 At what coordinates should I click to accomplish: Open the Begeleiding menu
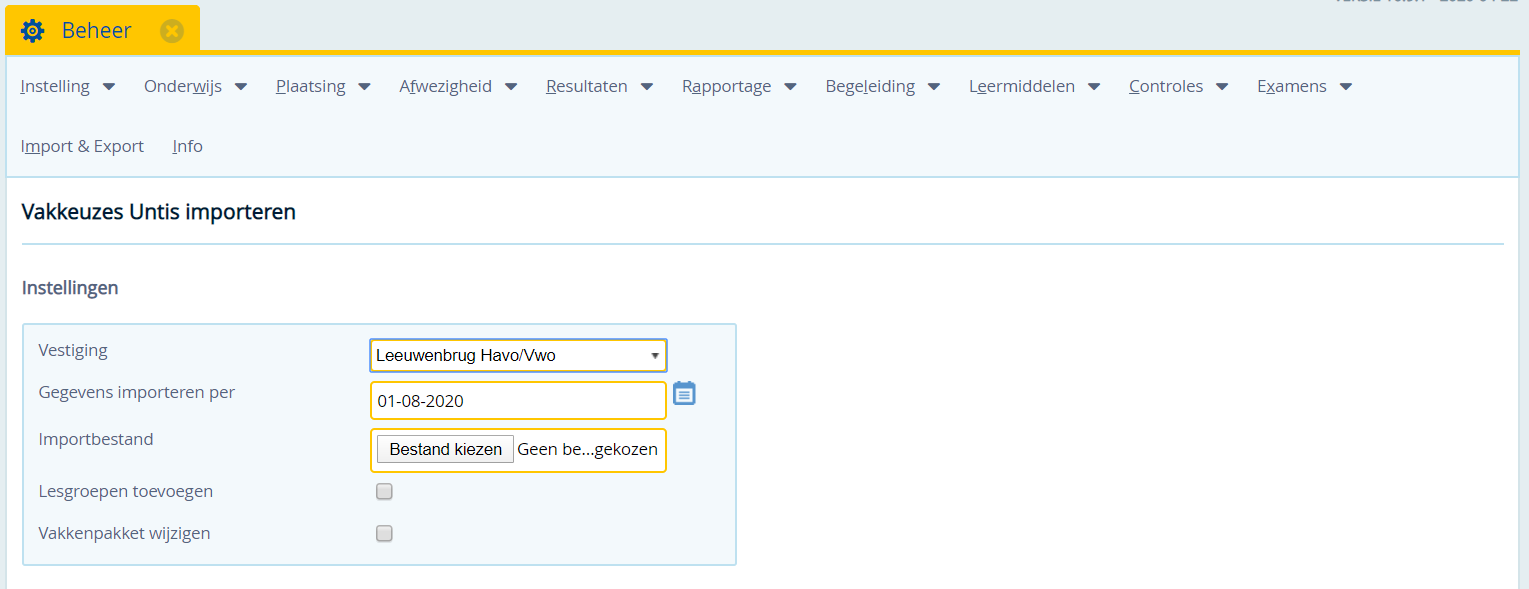883,86
